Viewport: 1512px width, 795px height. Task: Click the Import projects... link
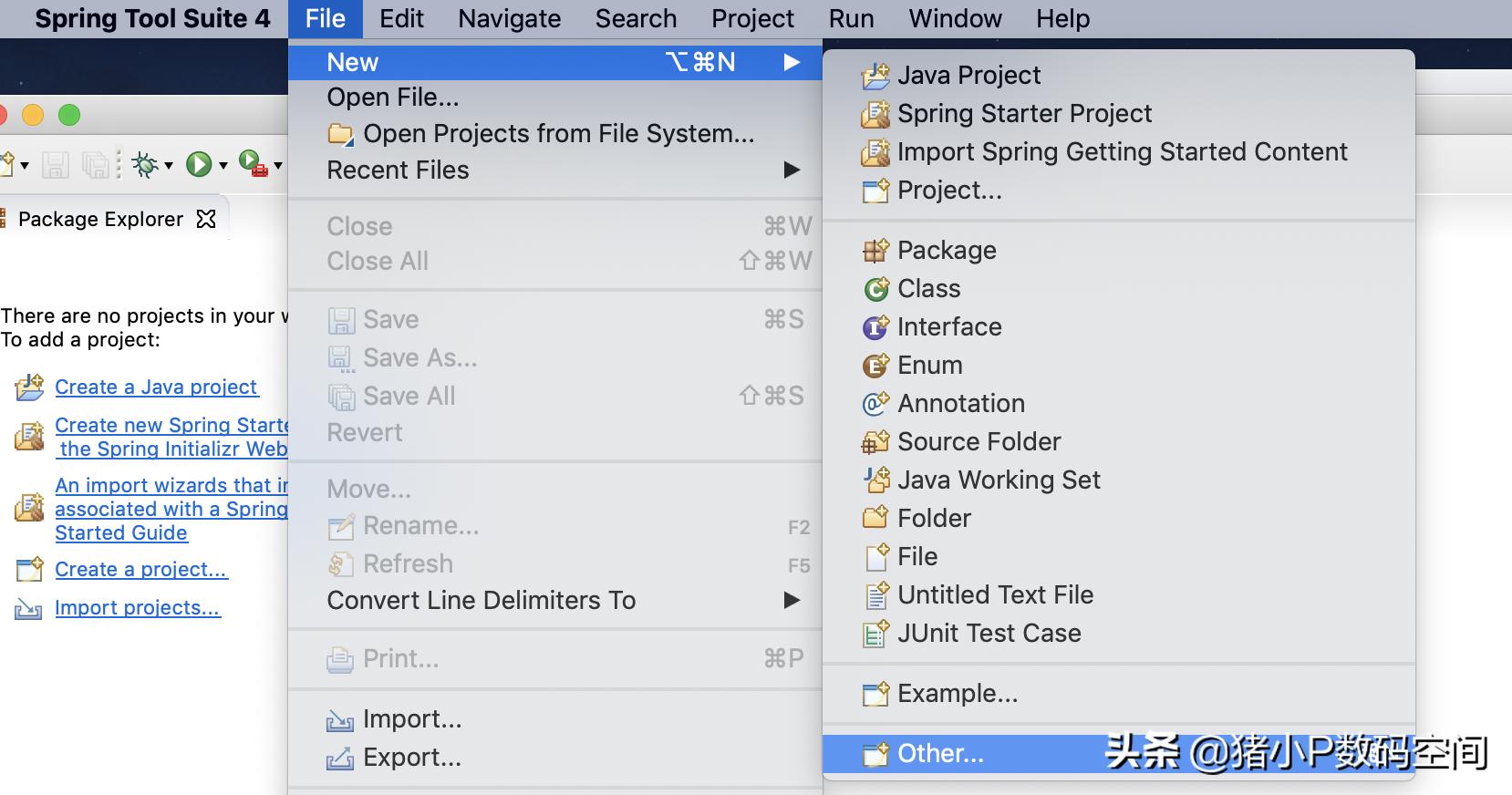click(137, 608)
